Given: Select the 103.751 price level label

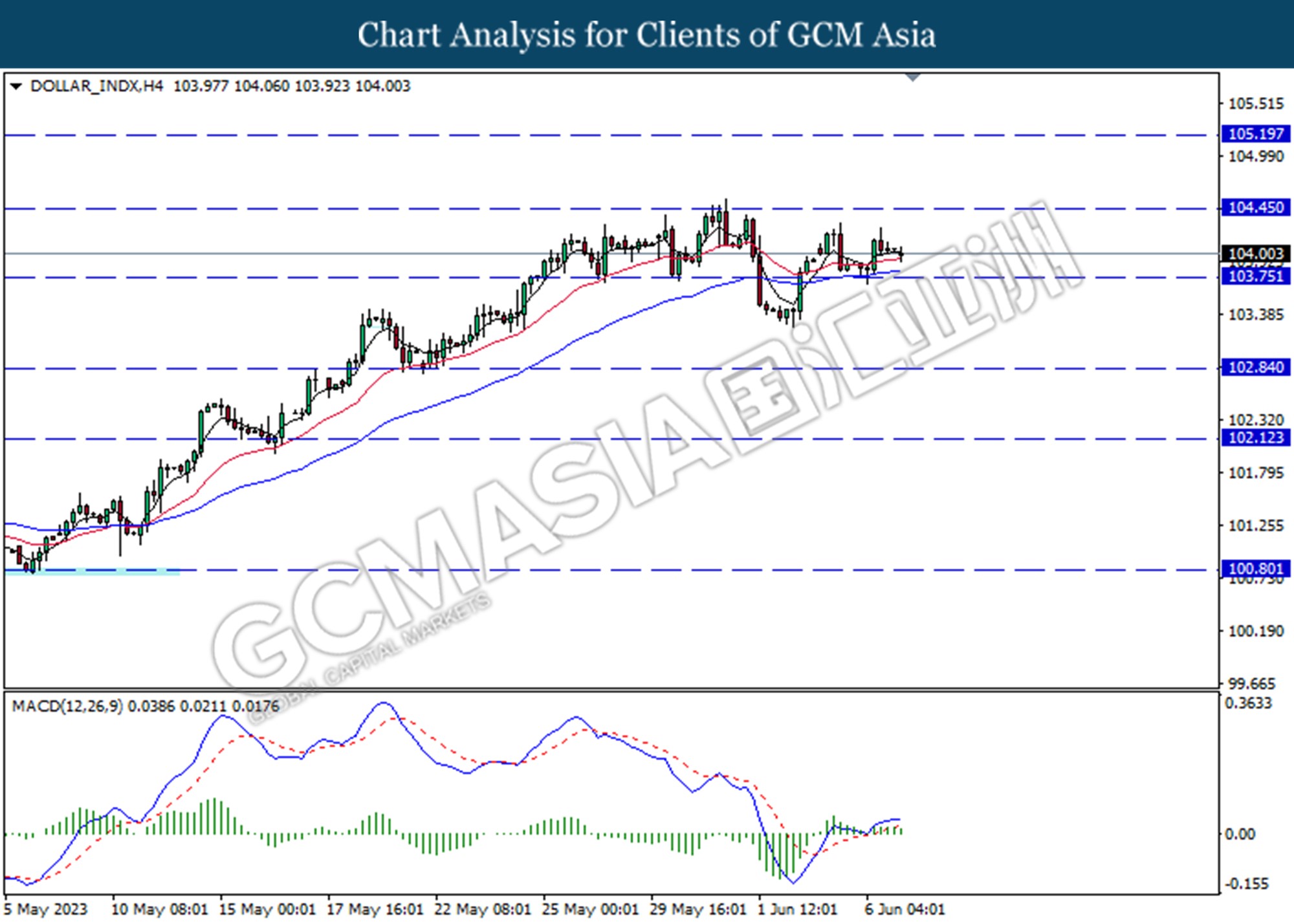Looking at the screenshot, I should click(x=1255, y=276).
